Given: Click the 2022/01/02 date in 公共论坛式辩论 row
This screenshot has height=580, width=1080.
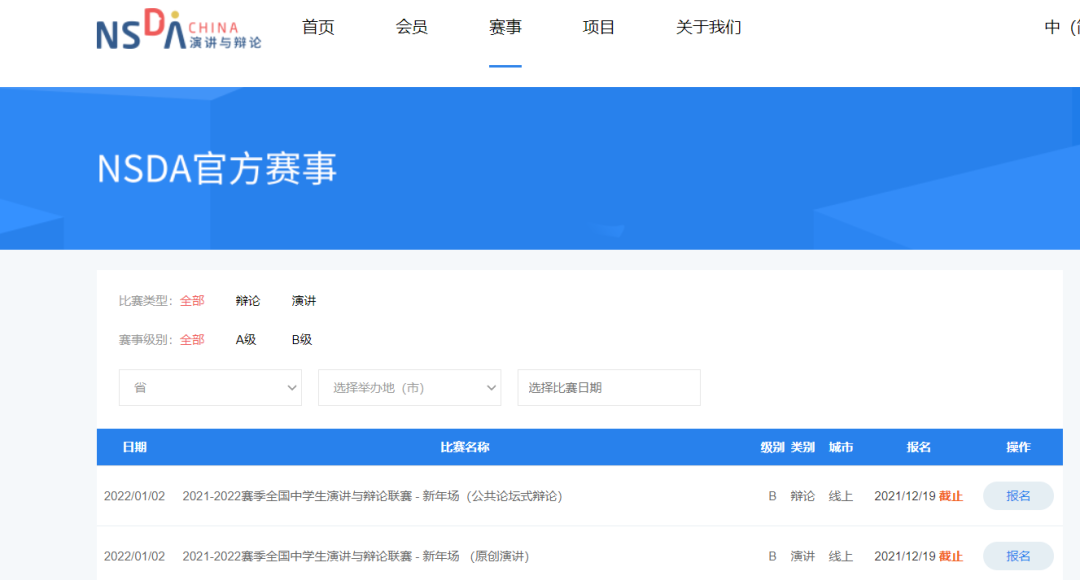Looking at the screenshot, I should tap(134, 496).
